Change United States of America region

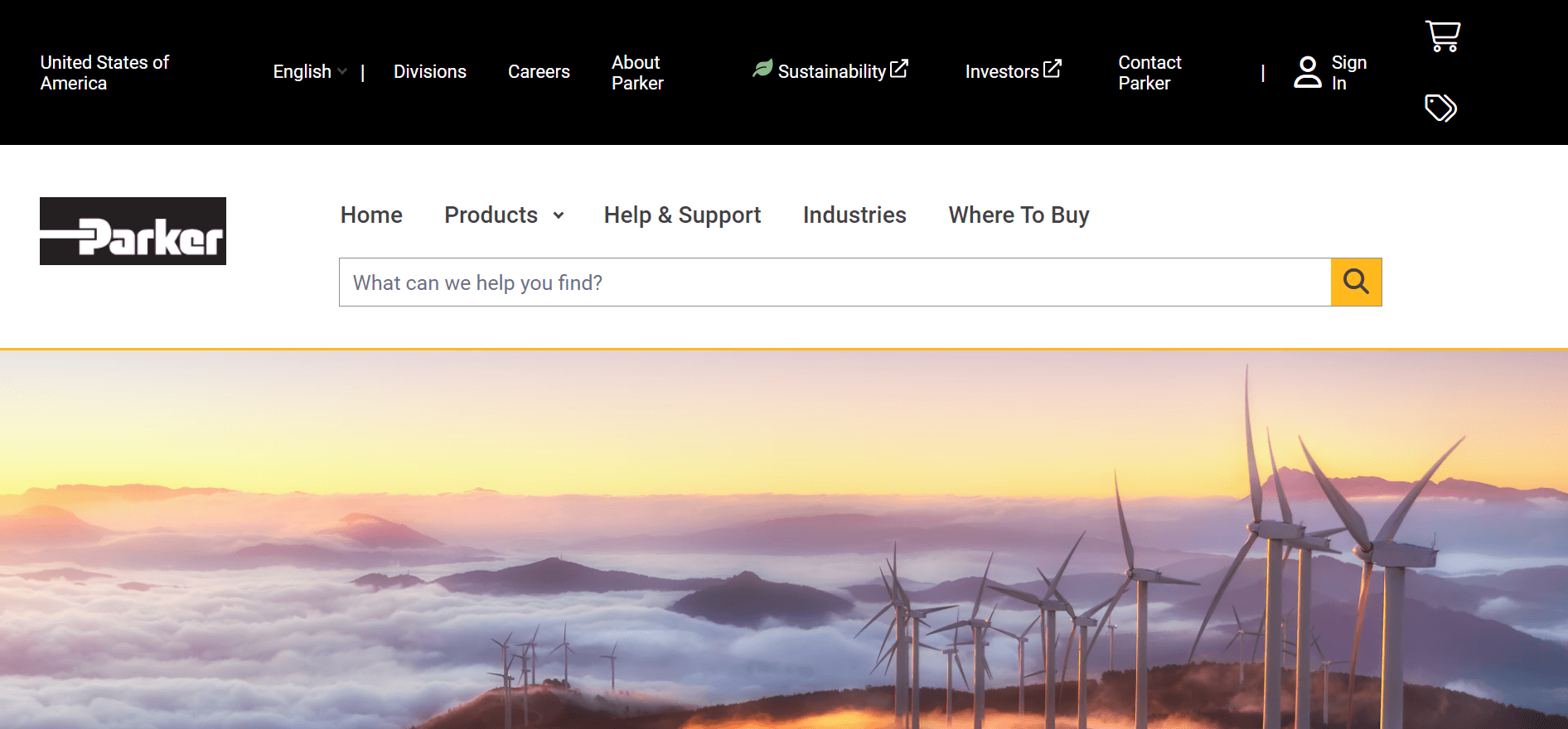coord(104,73)
